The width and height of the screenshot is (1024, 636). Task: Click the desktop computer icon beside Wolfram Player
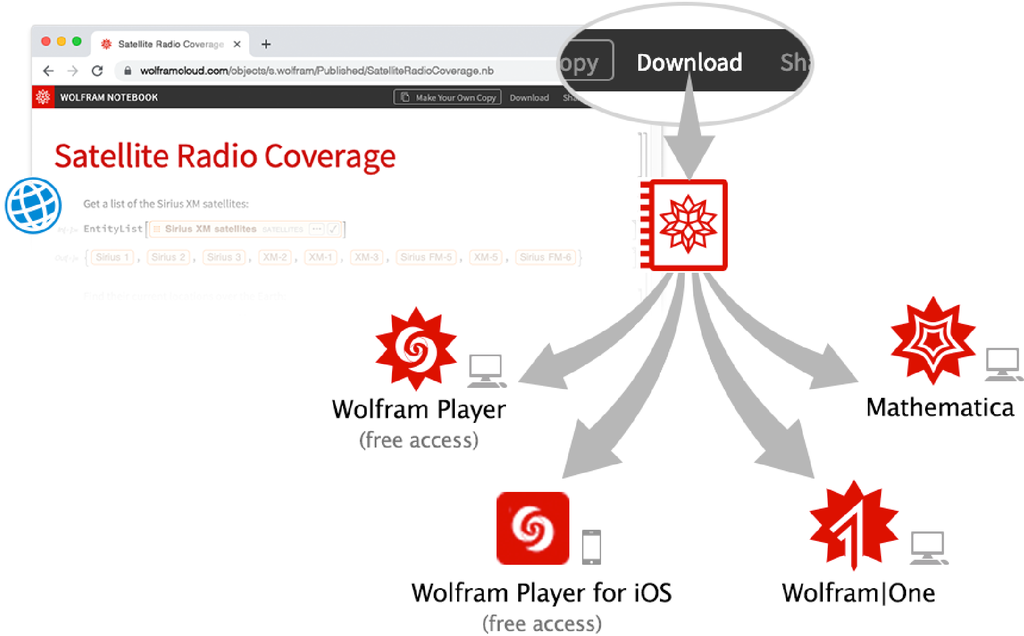click(487, 370)
